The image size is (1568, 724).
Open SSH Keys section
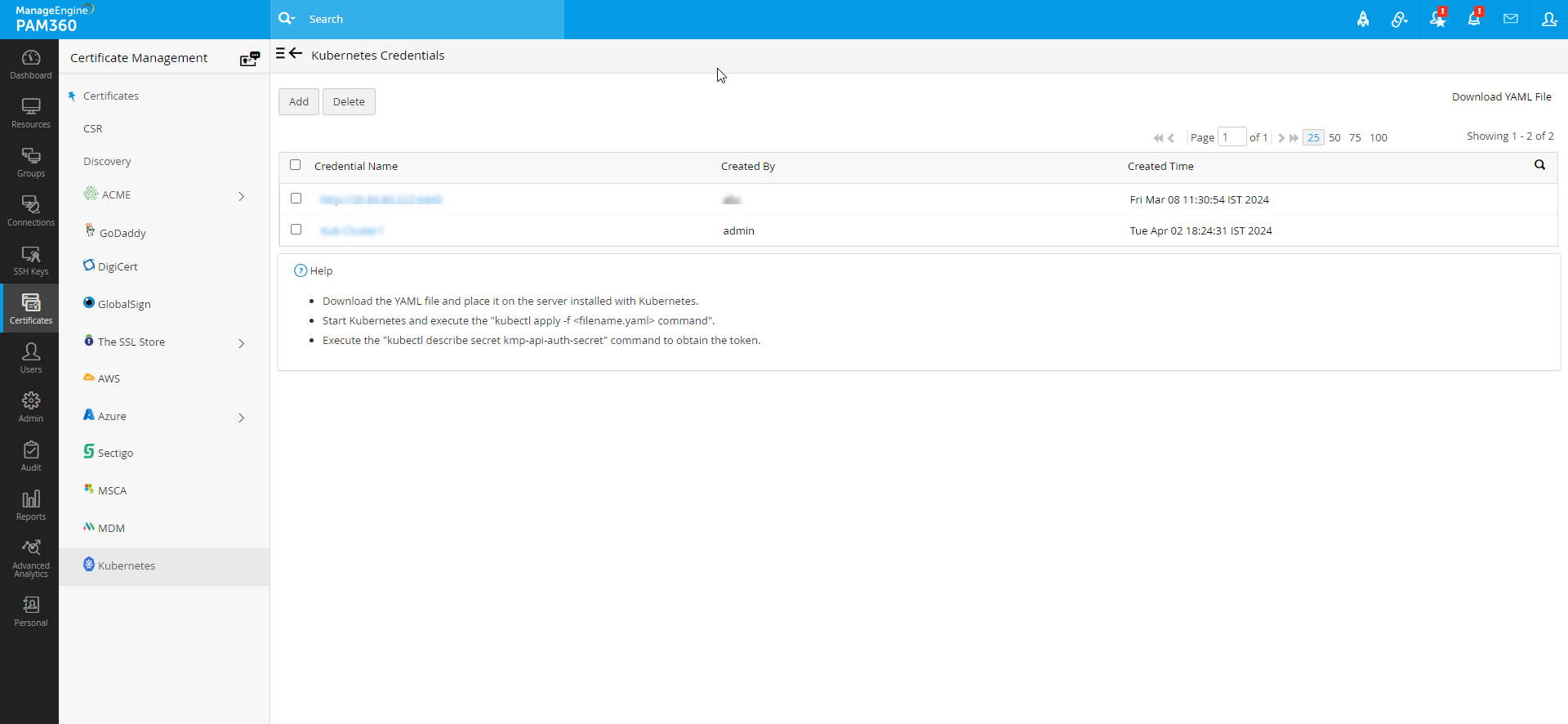point(30,260)
